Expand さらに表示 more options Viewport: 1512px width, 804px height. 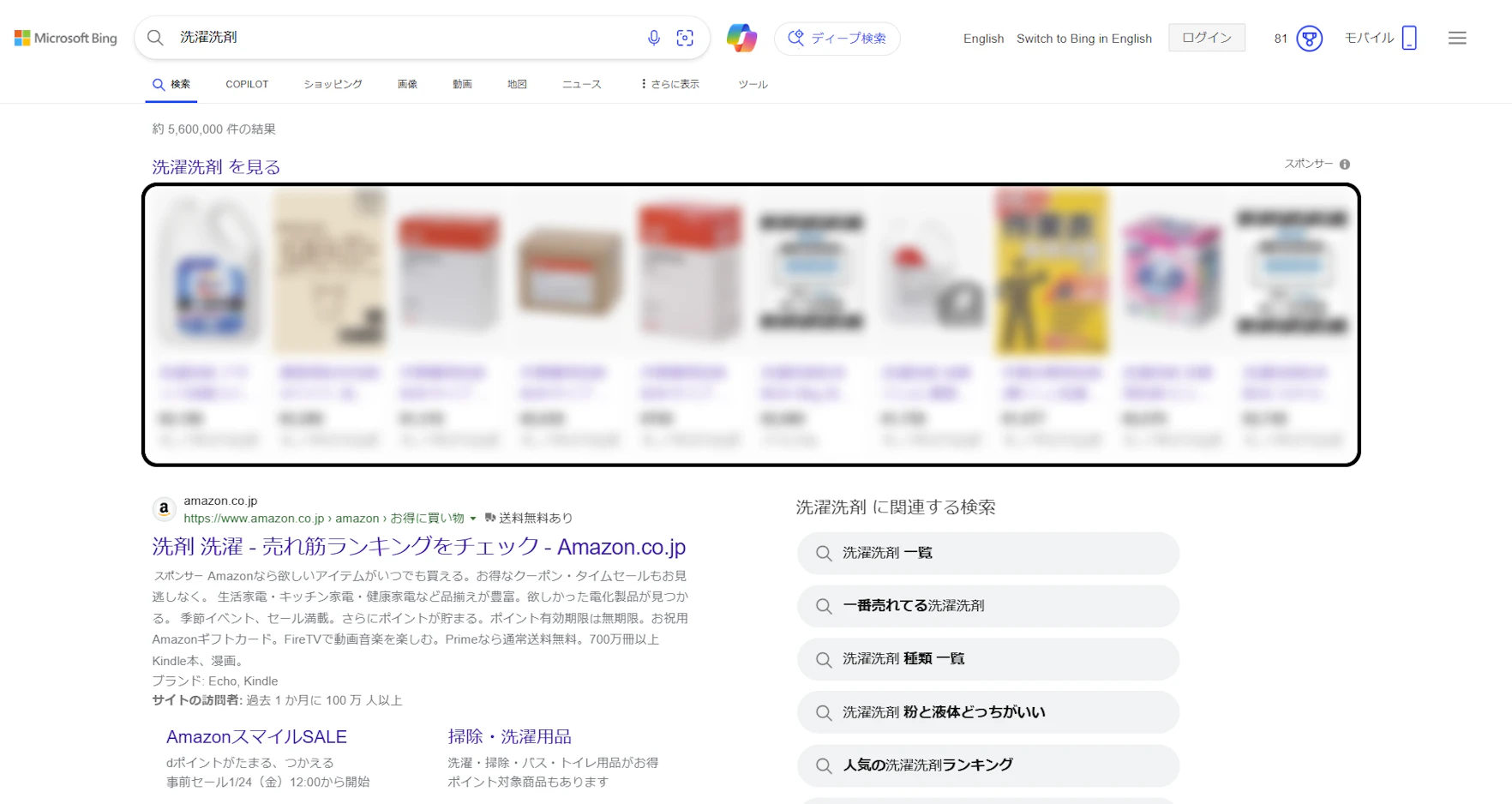point(669,84)
